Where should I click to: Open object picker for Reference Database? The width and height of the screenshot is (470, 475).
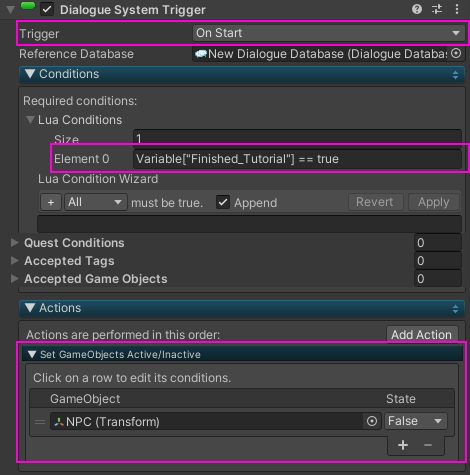(x=456, y=53)
